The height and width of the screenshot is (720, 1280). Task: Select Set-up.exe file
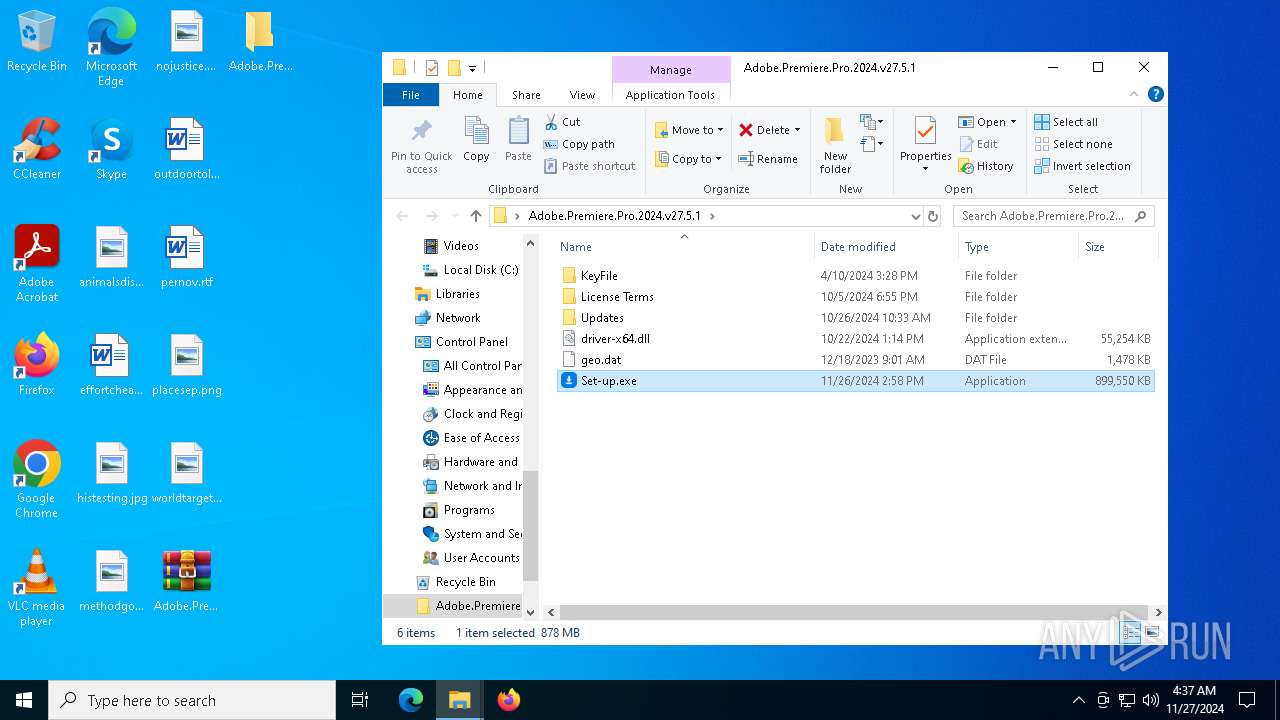[x=855, y=381]
